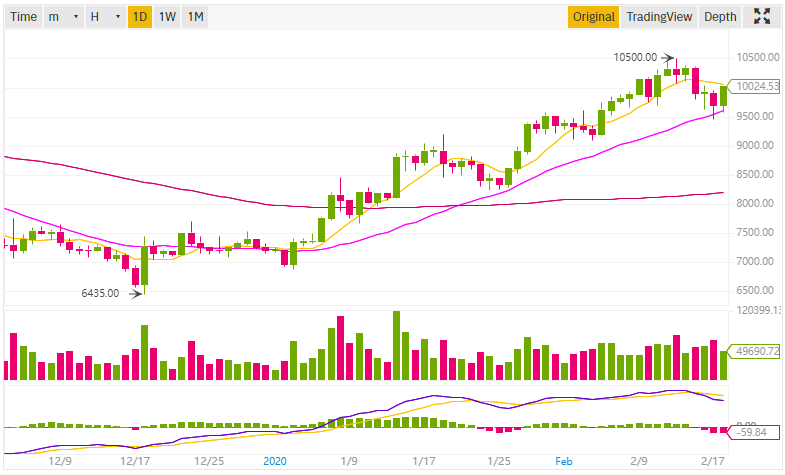Click the MACD value tag -59.84

tap(755, 433)
